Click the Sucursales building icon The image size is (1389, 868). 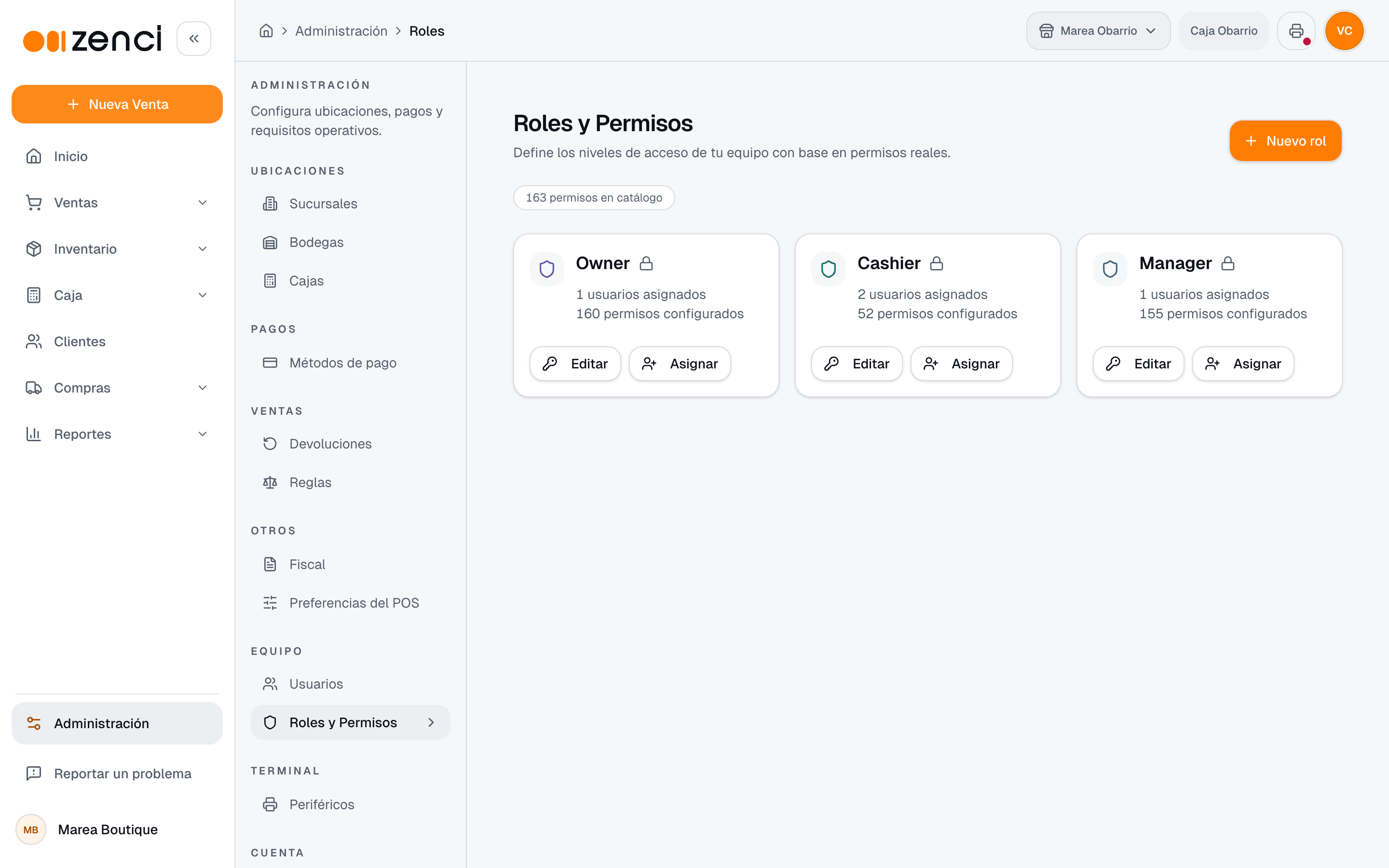click(x=270, y=204)
